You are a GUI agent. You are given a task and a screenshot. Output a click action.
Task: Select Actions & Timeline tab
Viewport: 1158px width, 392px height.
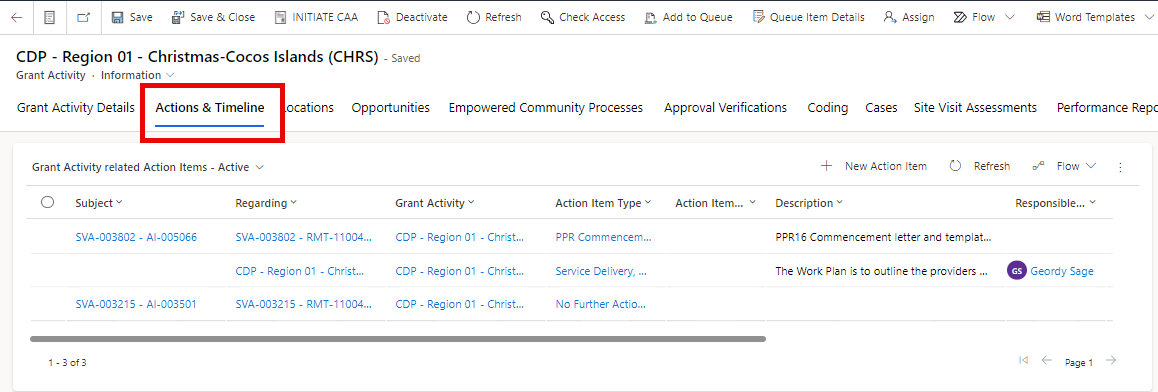[210, 108]
